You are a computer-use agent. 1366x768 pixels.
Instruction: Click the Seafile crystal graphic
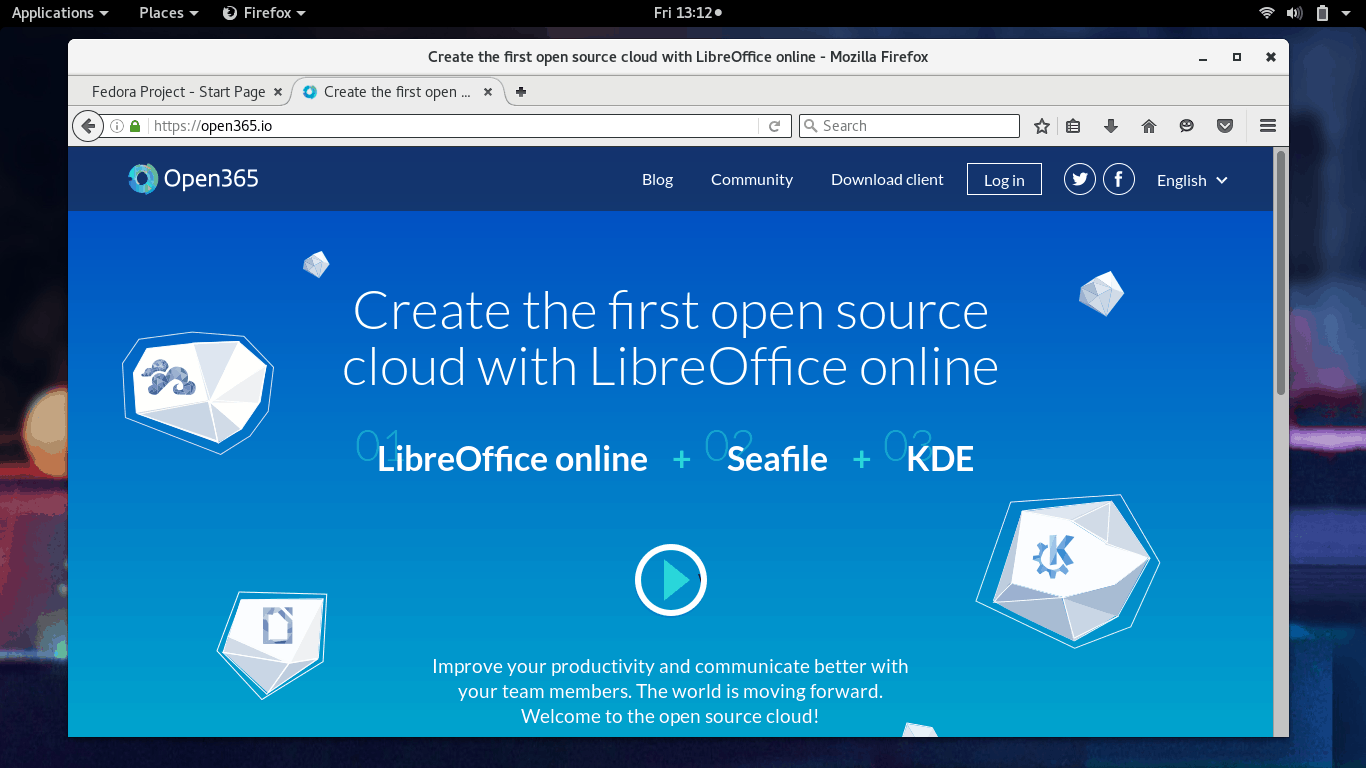[x=198, y=391]
